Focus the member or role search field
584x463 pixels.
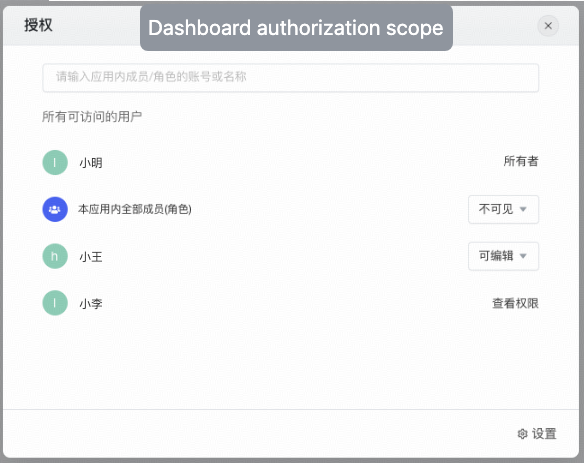pyautogui.click(x=291, y=77)
